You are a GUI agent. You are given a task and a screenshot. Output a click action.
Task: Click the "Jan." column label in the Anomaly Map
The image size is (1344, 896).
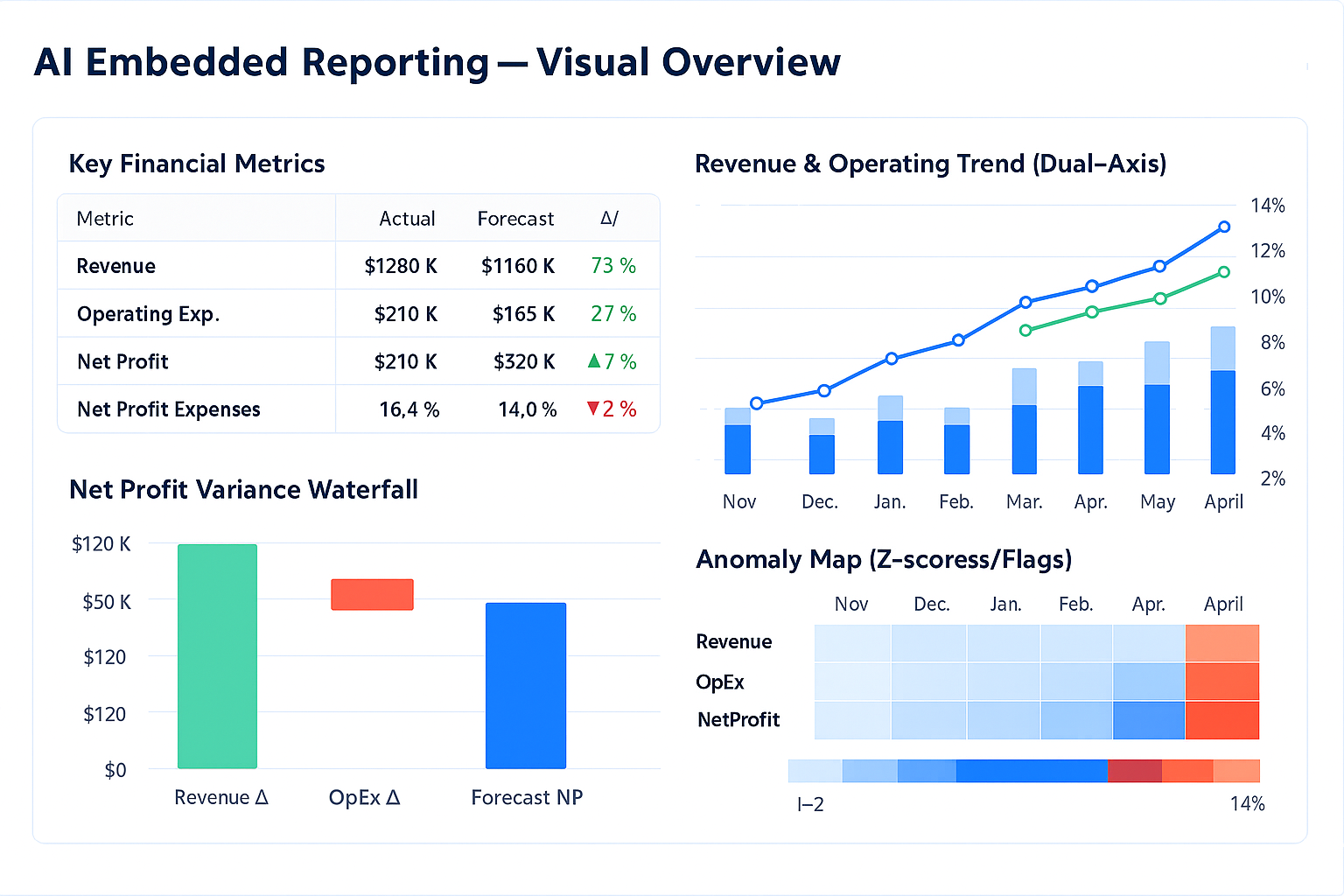click(x=1005, y=604)
